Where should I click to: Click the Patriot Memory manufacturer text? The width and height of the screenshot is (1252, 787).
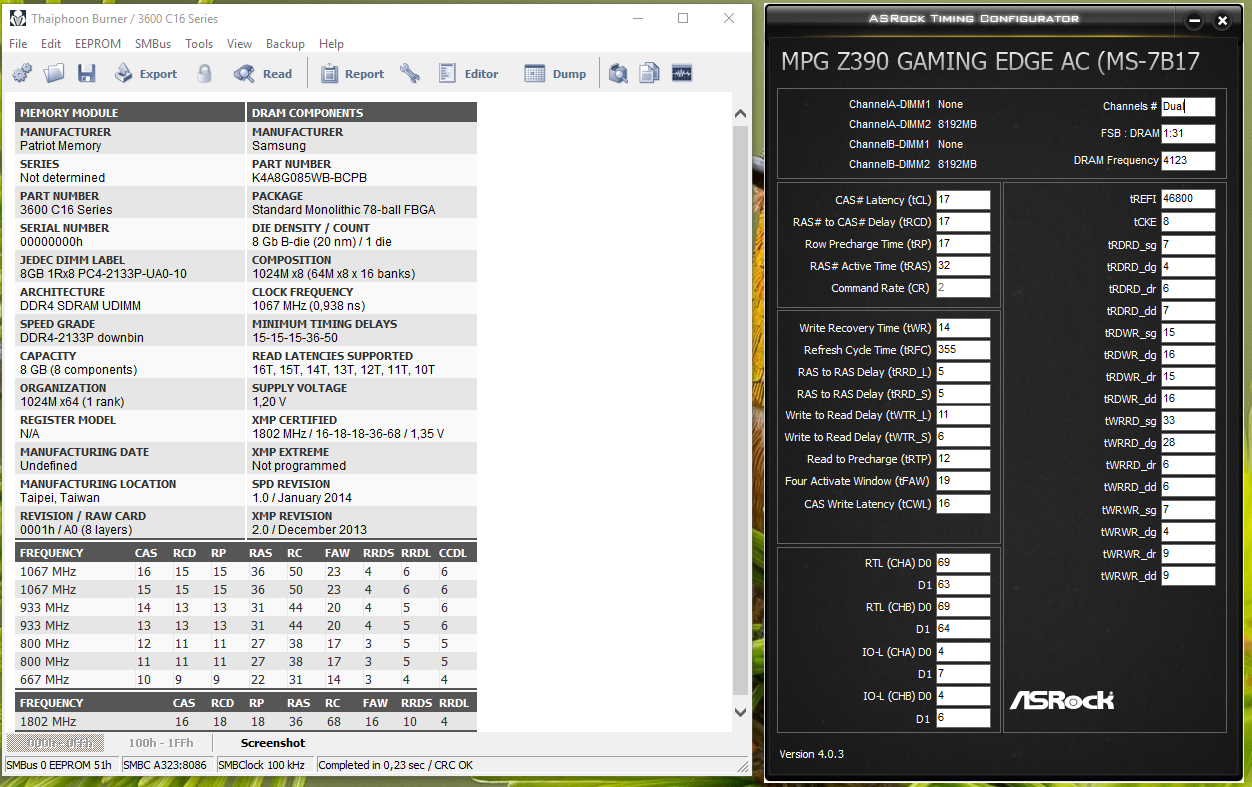pos(61,146)
